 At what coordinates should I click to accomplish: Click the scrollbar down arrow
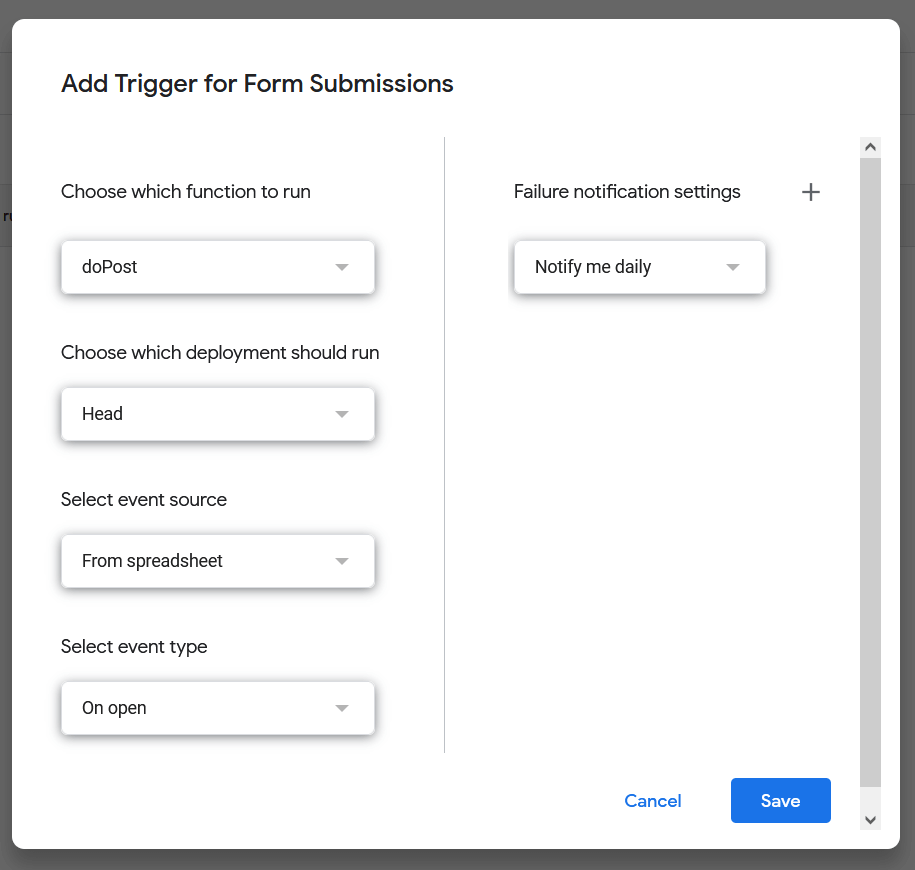coord(870,818)
